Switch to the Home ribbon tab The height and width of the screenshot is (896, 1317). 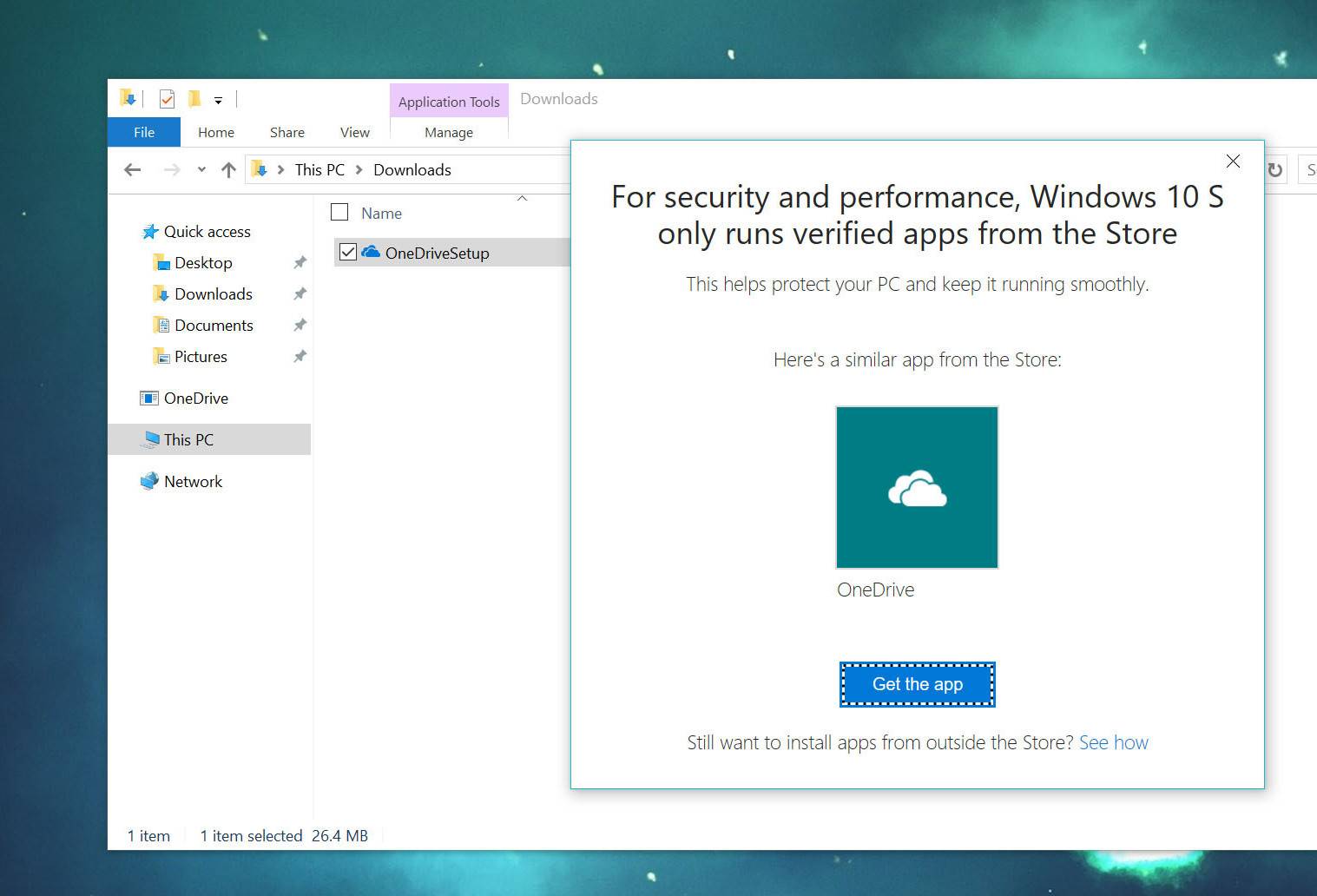(216, 132)
